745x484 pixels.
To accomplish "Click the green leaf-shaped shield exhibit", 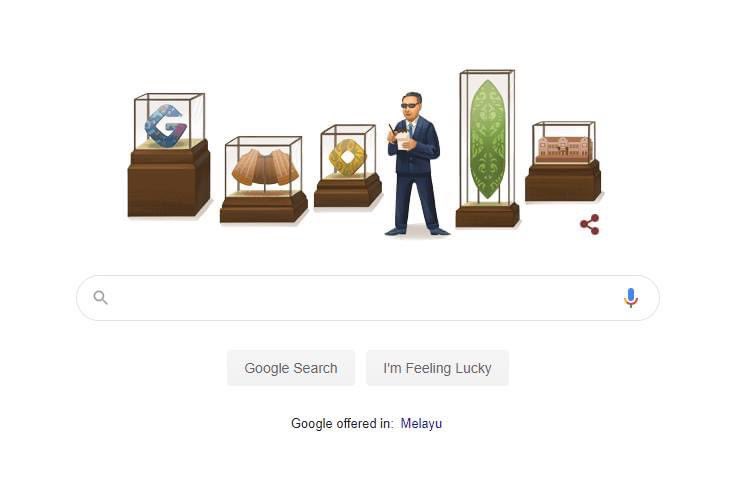I will tap(487, 139).
